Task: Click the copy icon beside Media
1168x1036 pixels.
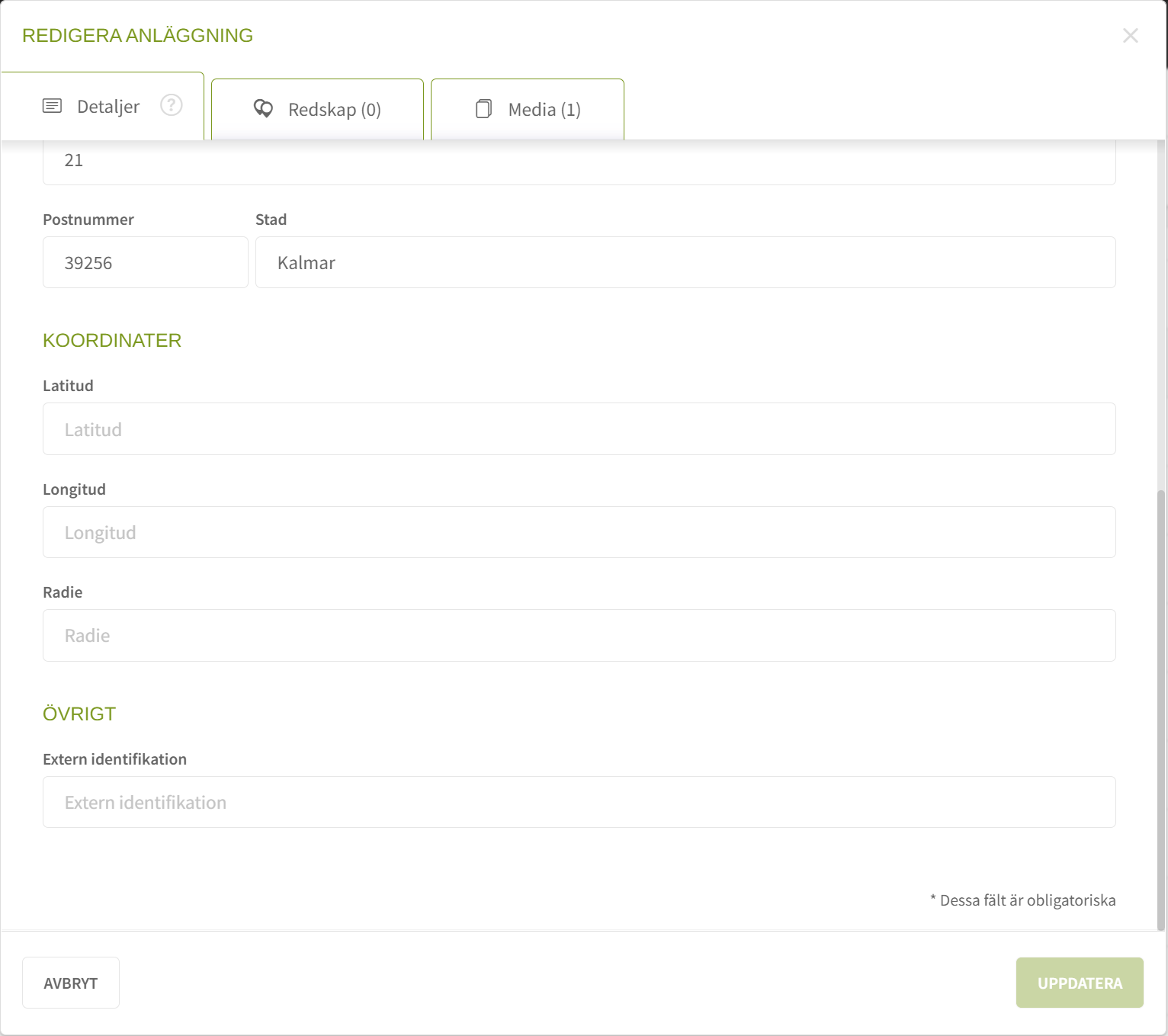Action: pos(483,109)
